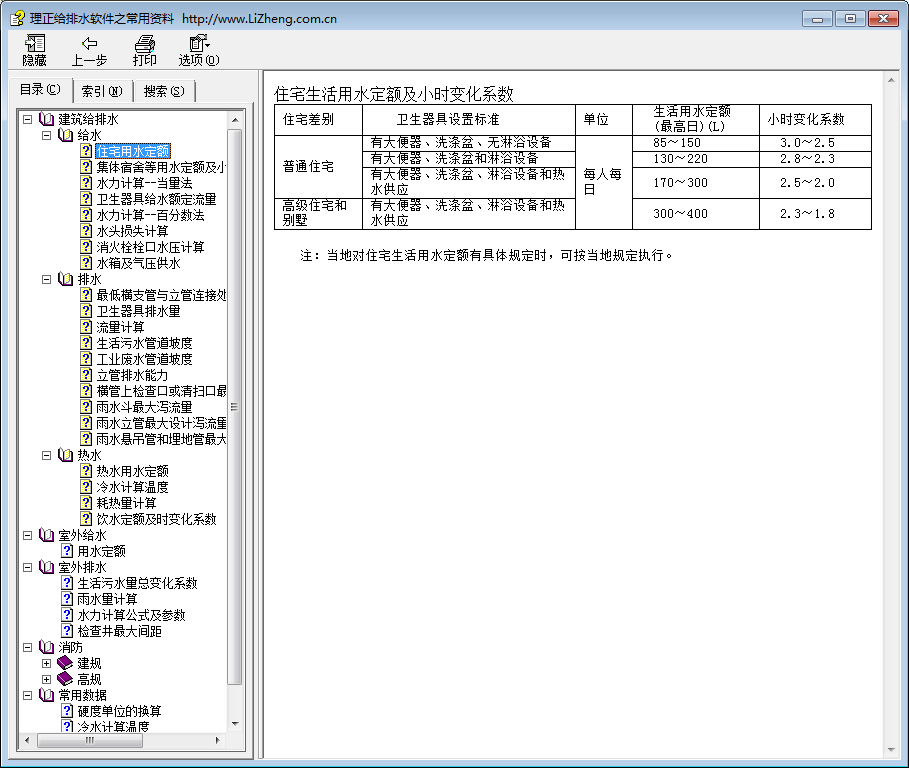Click the question-mark icon beside 雨水量计算
This screenshot has height=768, width=909.
tap(67, 599)
